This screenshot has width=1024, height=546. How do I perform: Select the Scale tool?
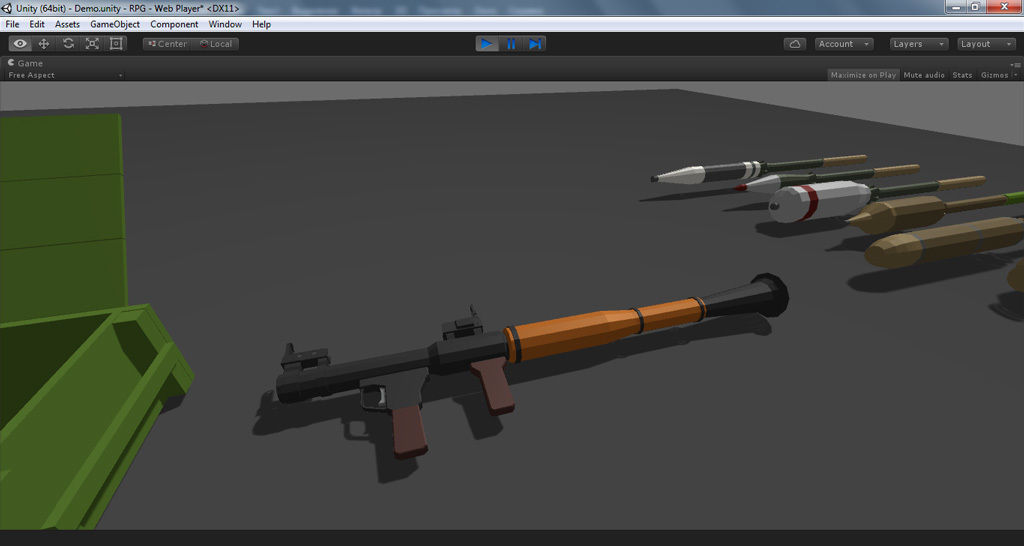[92, 44]
